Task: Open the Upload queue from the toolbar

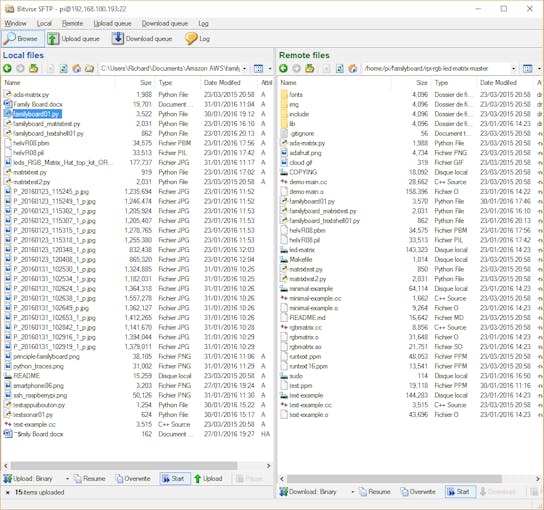Action: 74,39
